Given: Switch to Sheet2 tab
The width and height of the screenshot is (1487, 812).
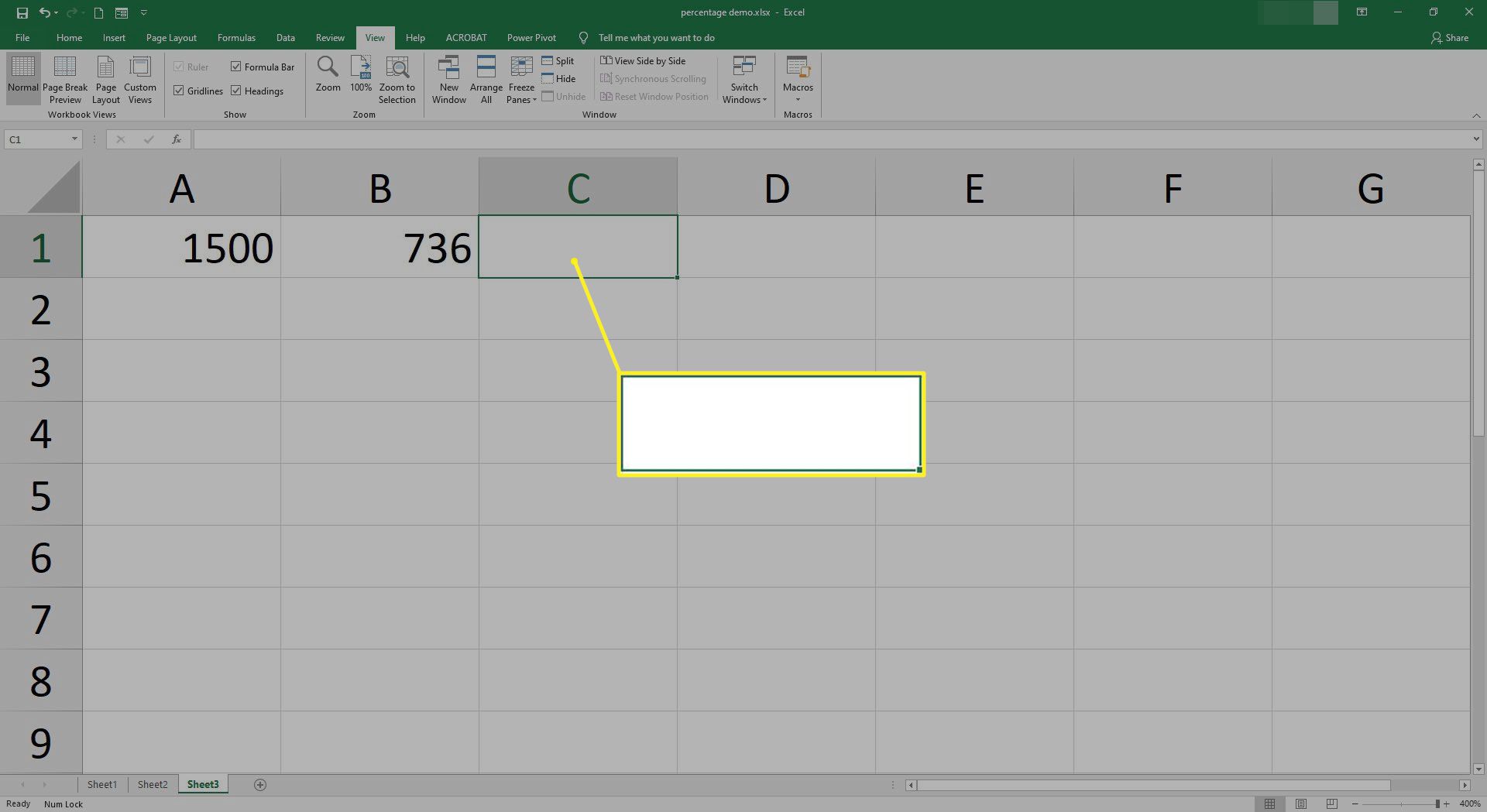Looking at the screenshot, I should (153, 784).
